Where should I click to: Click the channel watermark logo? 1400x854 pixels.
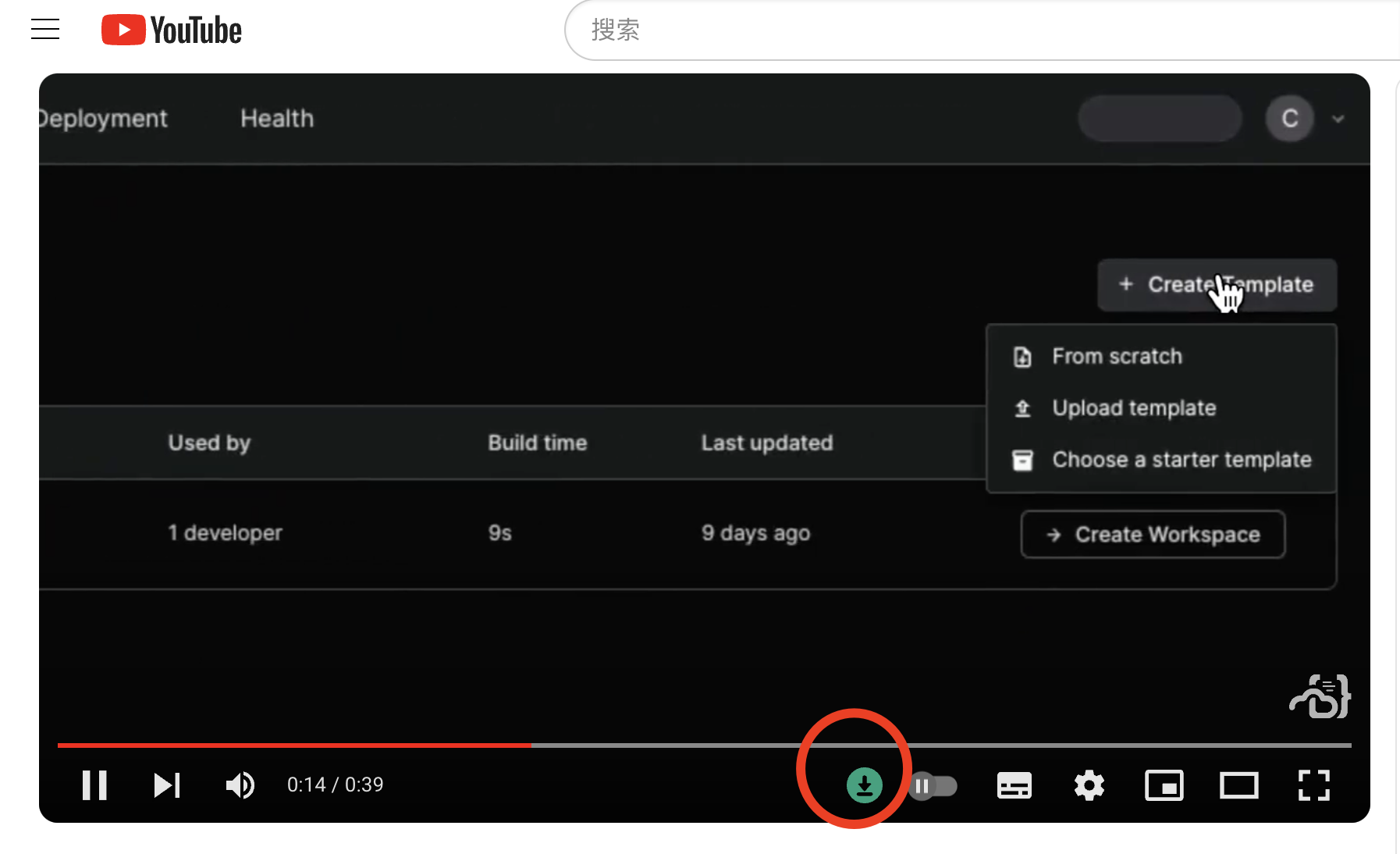click(1320, 696)
